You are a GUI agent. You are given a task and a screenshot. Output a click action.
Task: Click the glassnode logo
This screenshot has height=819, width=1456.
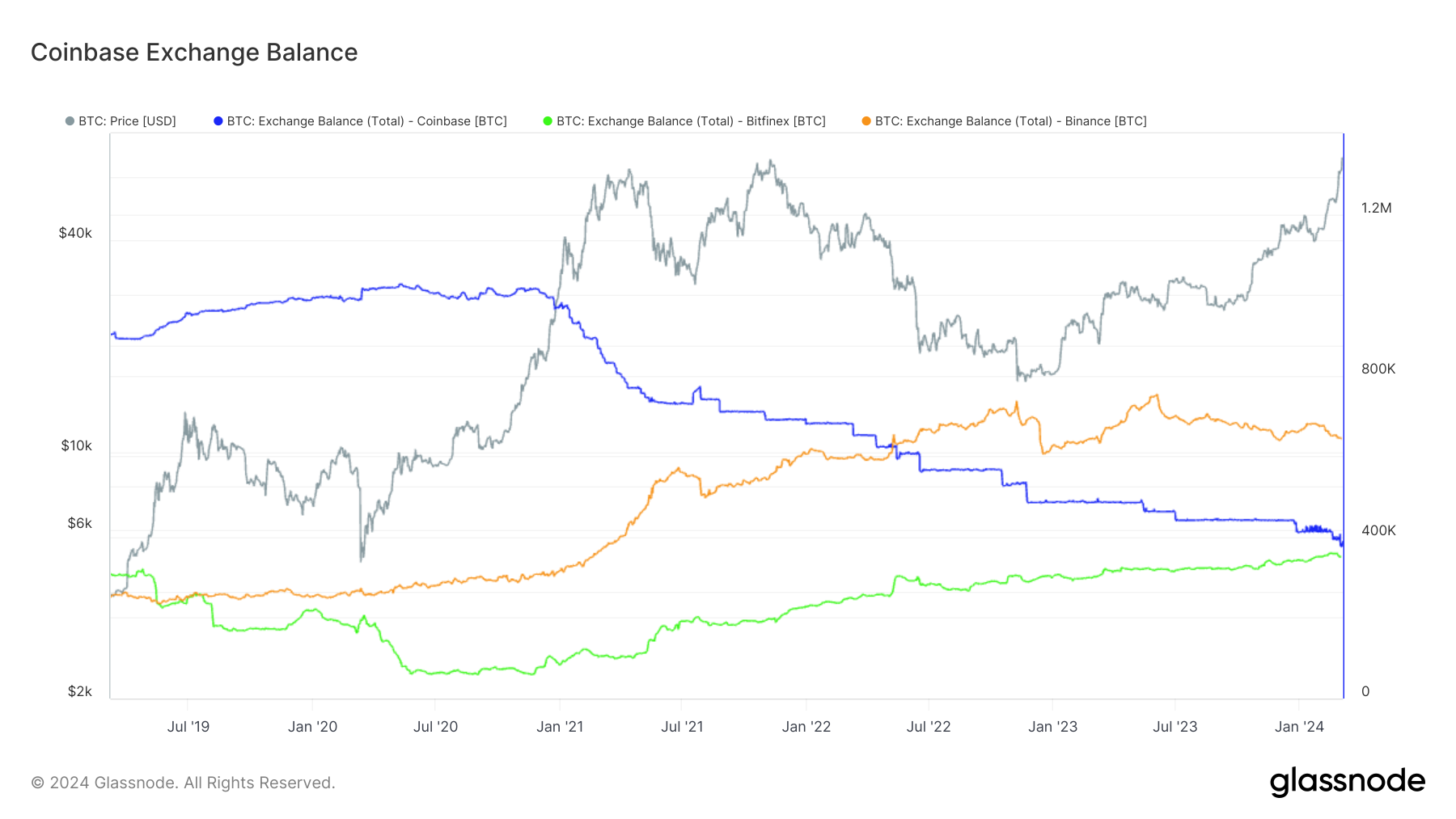1347,782
